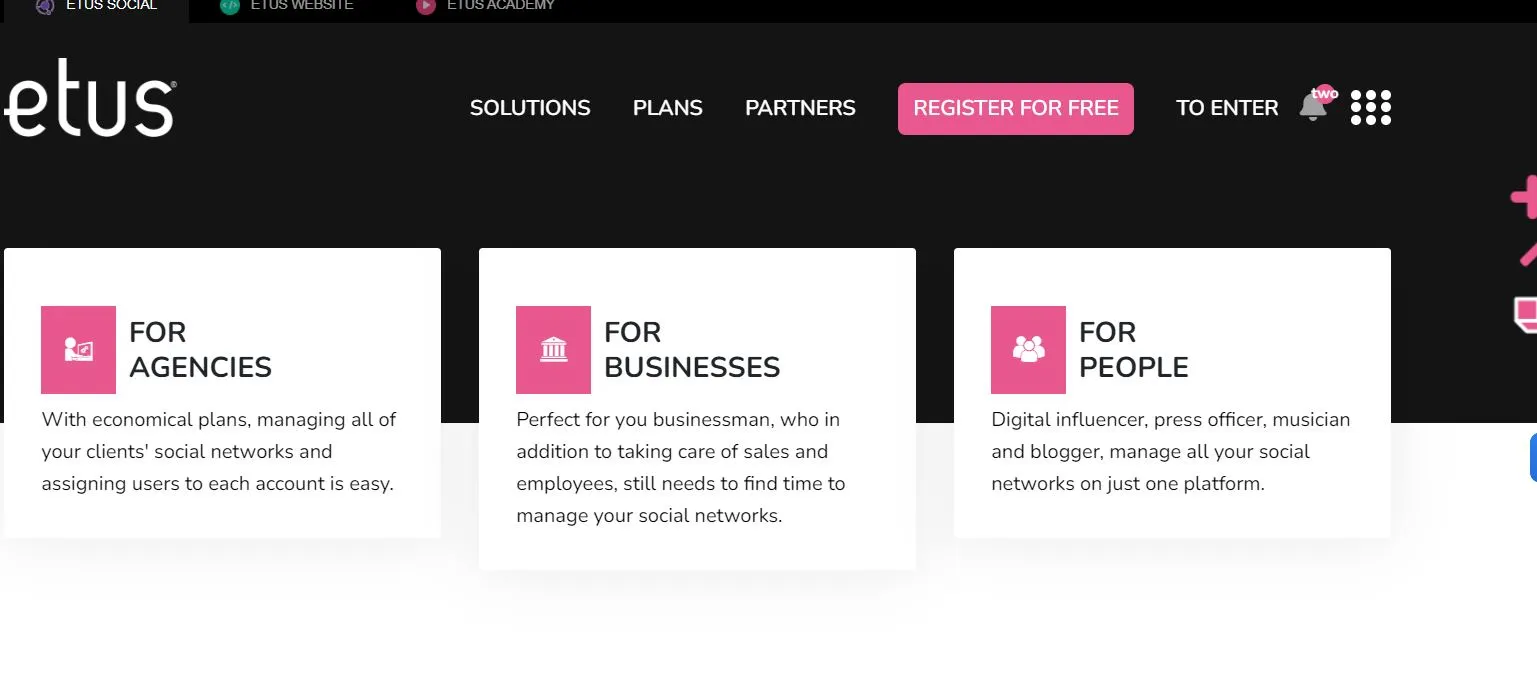Go to the Partners menu item
The width and height of the screenshot is (1537, 673).
(x=800, y=108)
